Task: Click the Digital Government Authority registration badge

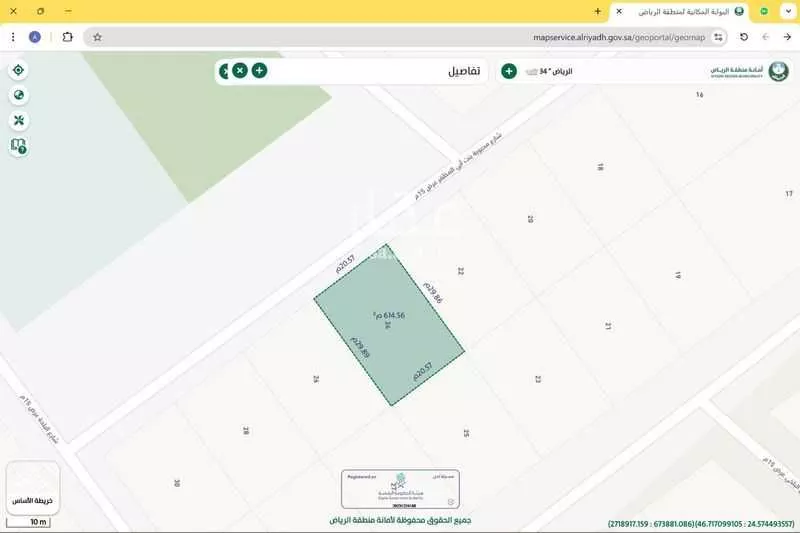Action: click(x=400, y=489)
